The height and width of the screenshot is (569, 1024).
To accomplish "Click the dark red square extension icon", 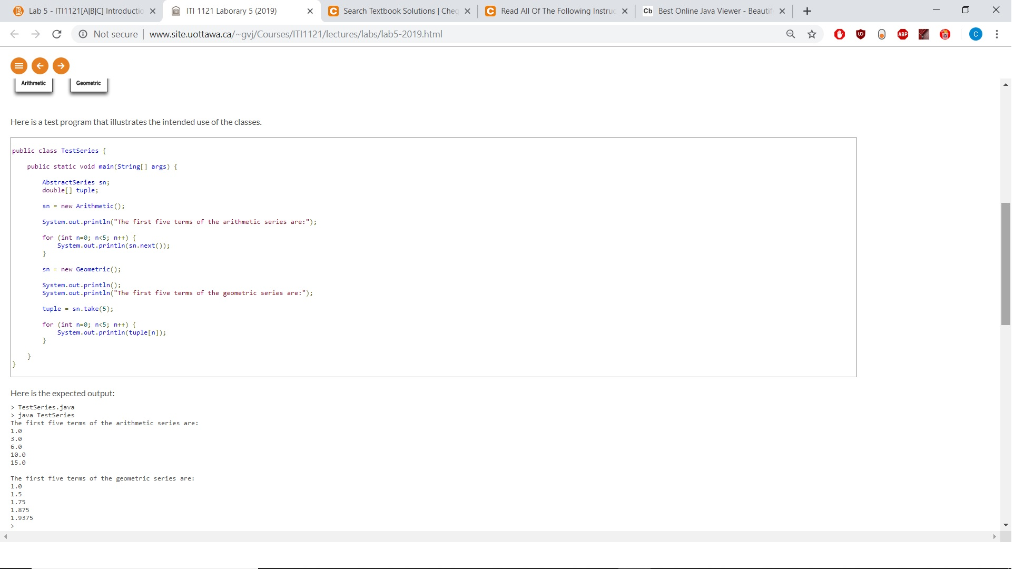I will click(x=923, y=34).
